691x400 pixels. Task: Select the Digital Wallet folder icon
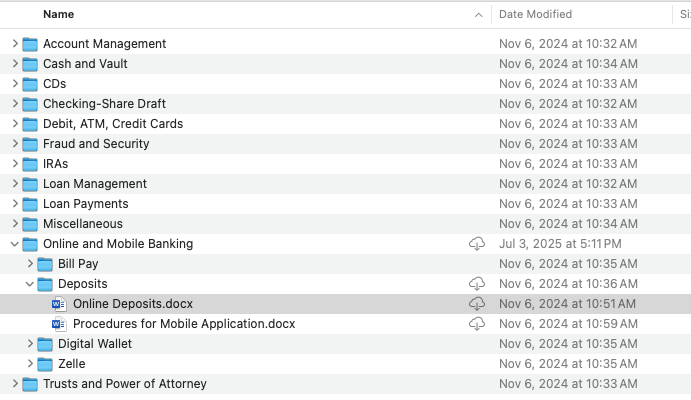pyautogui.click(x=45, y=344)
